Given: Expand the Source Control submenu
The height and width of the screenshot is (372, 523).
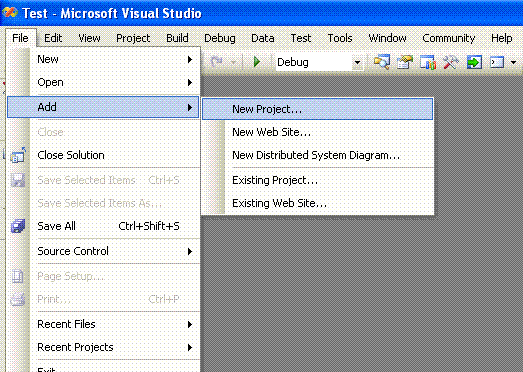Looking at the screenshot, I should pos(103,251).
